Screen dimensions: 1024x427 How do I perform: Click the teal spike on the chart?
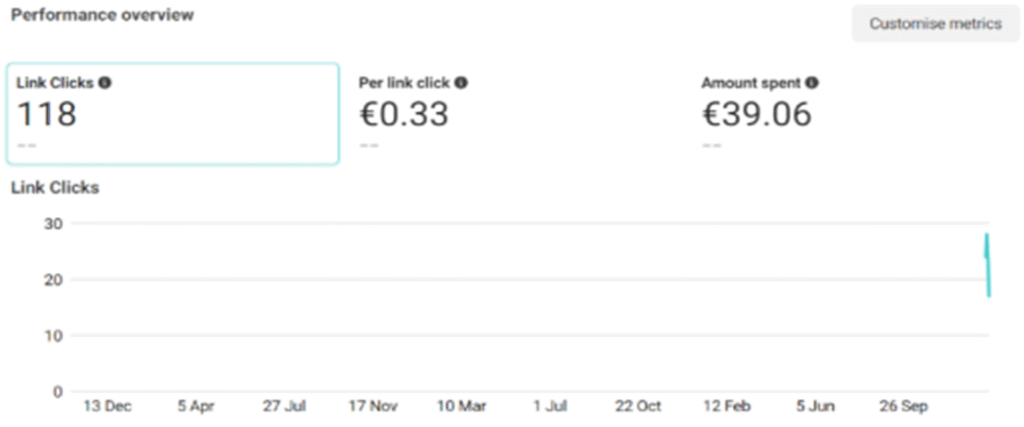(987, 264)
